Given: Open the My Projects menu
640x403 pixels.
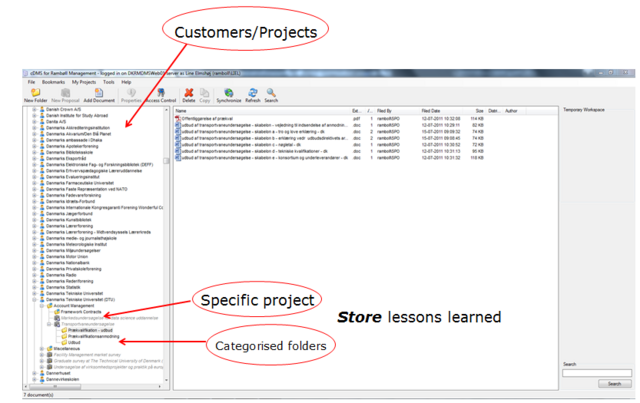Looking at the screenshot, I should 85,82.
